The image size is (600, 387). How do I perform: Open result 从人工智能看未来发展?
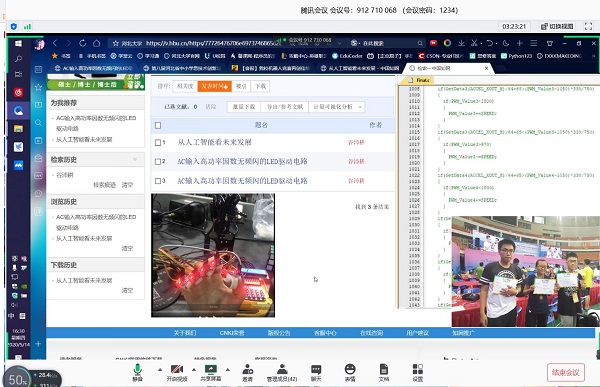pos(214,142)
